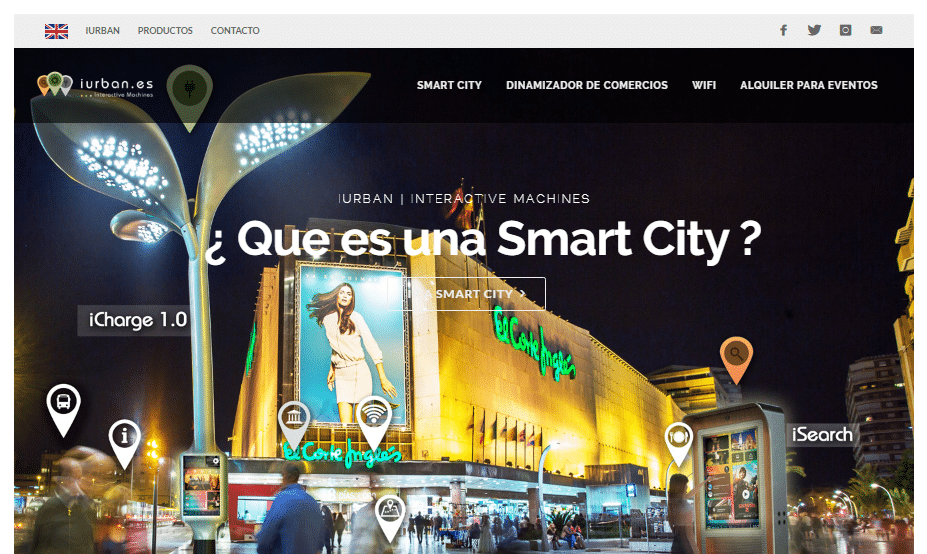Open the Facebook social icon
Screen dimensions: 927x554
[783, 30]
